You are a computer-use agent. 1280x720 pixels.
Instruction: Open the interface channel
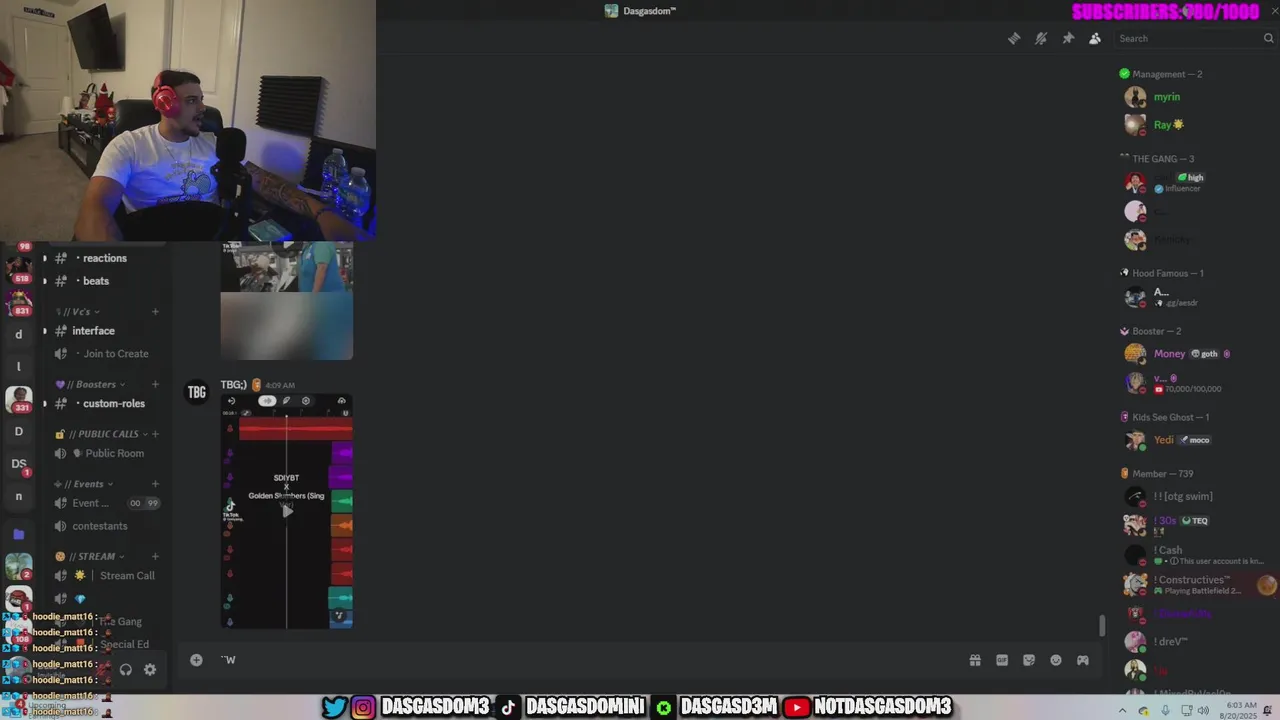[x=93, y=331]
